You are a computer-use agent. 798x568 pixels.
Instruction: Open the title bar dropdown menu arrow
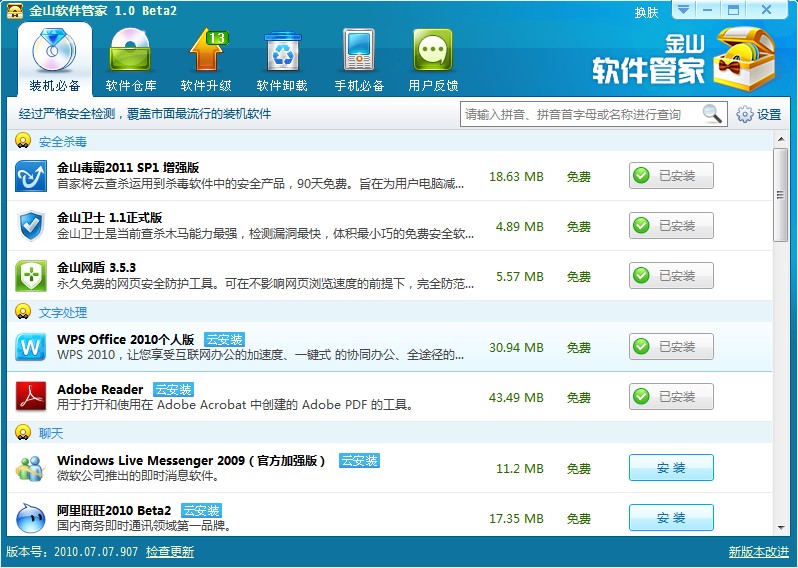[682, 10]
